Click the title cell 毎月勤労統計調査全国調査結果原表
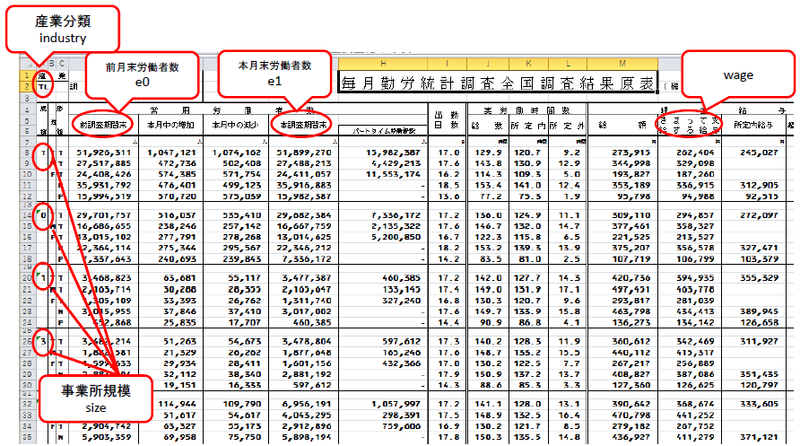Screen dimensions: 800x446 pos(497,83)
